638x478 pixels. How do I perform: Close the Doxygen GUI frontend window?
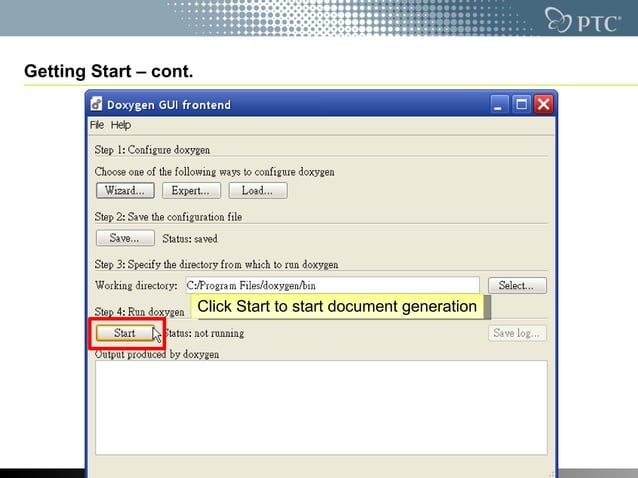tap(543, 104)
